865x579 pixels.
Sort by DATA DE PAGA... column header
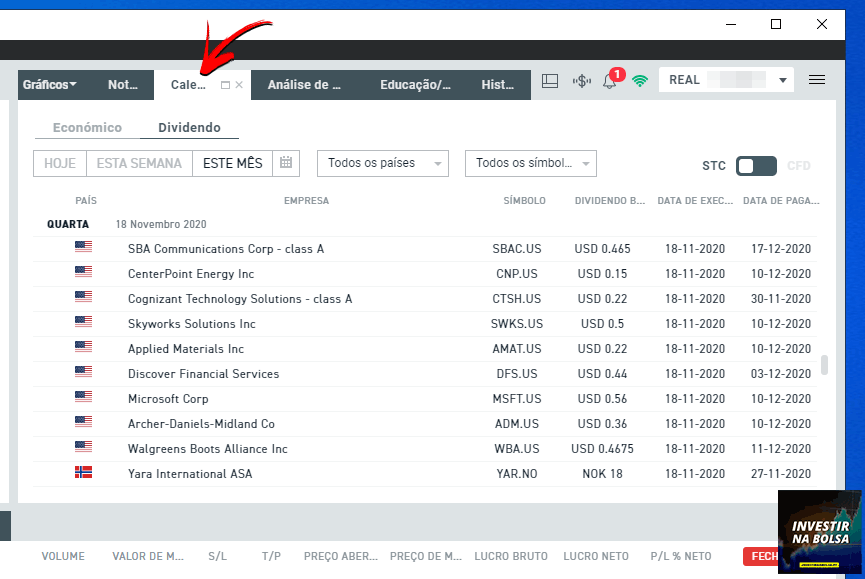(781, 201)
